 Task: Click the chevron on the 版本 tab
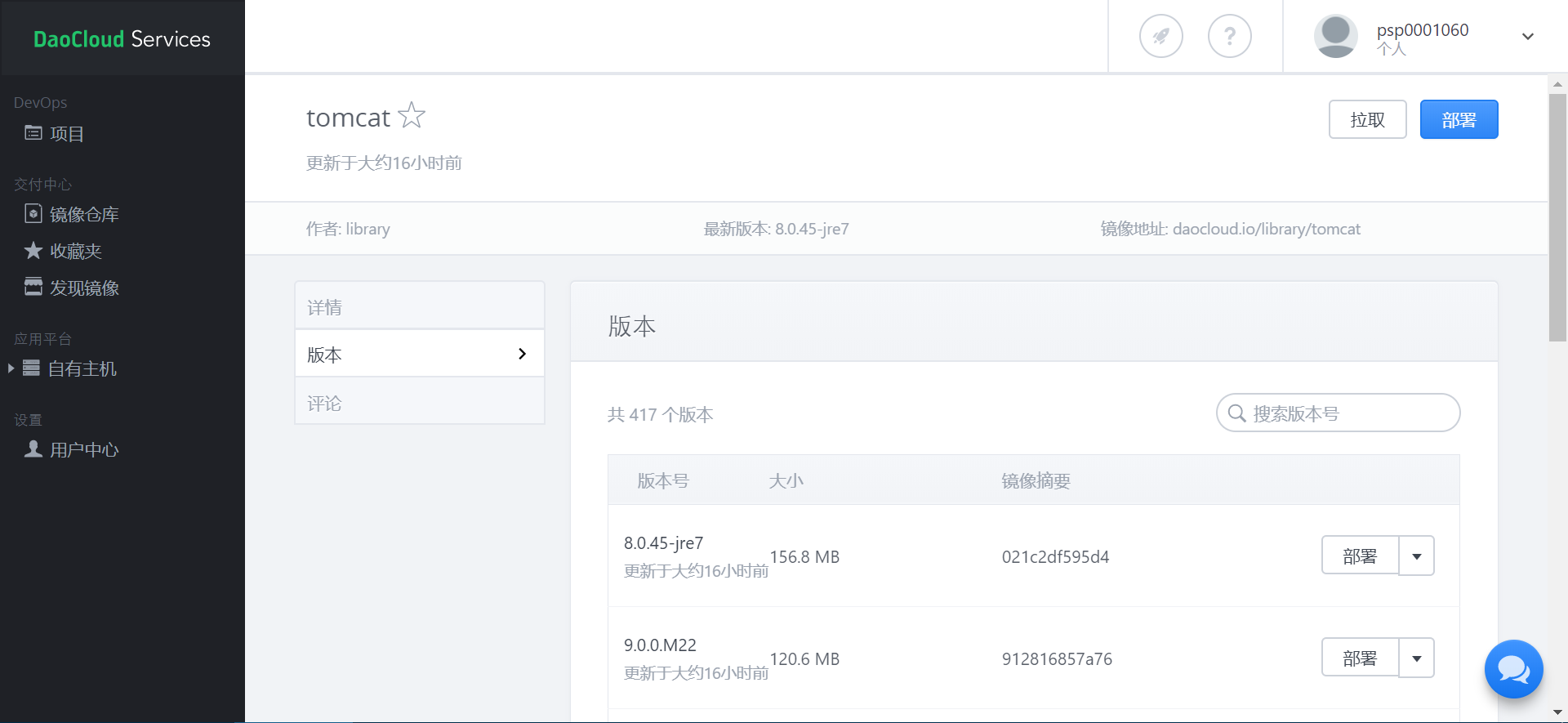coord(522,354)
